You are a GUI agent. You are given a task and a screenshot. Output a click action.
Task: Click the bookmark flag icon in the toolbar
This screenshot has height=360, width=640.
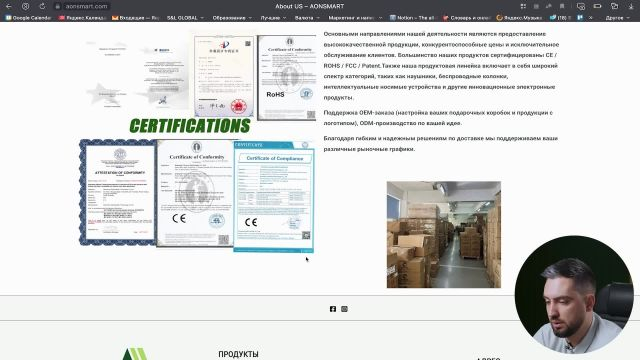(x=562, y=7)
